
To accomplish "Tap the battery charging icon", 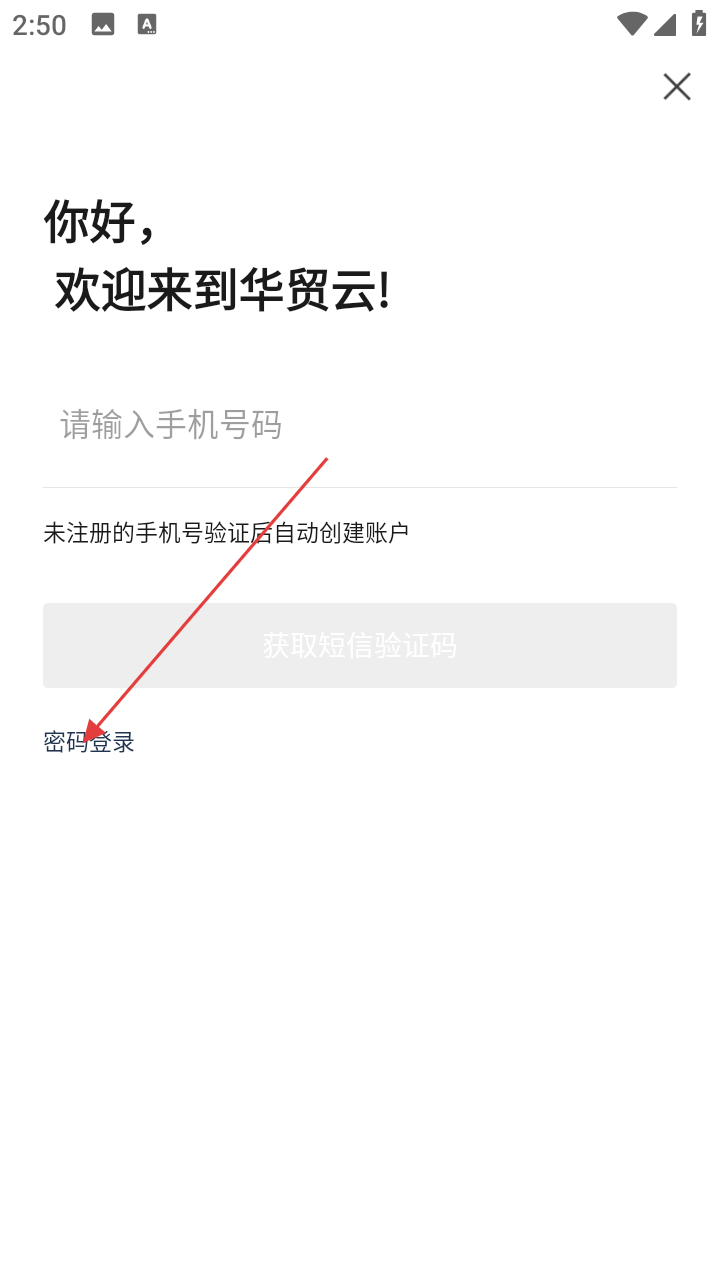I will tap(698, 24).
